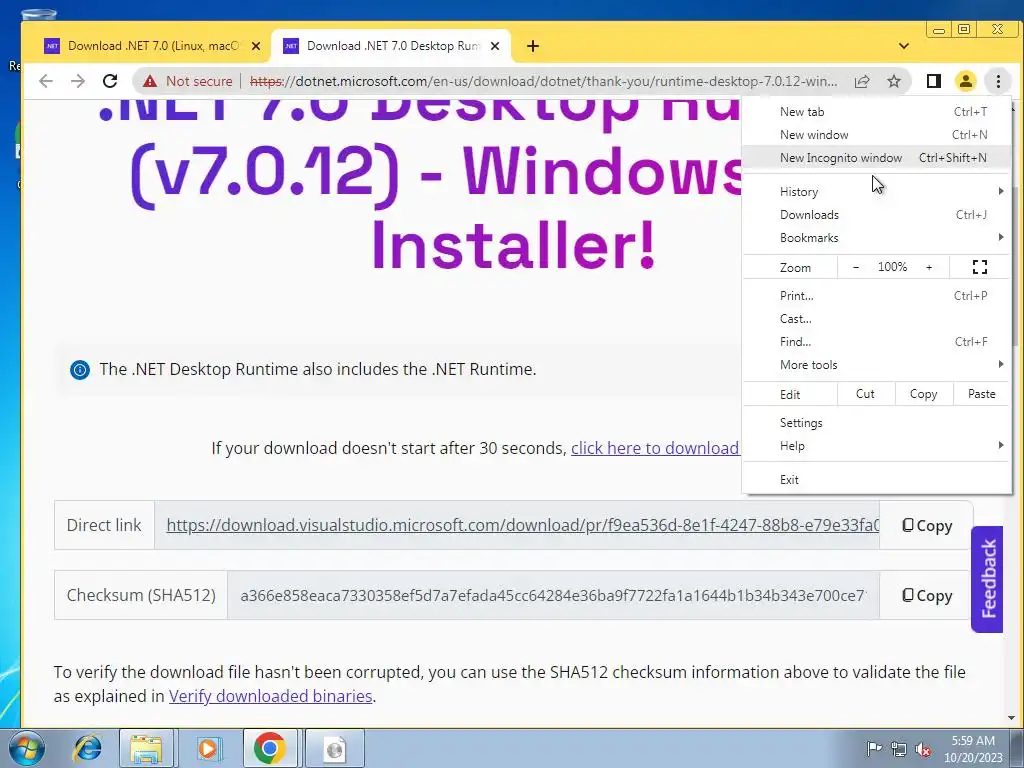
Task: Open a New Incognito window
Action: point(876,157)
